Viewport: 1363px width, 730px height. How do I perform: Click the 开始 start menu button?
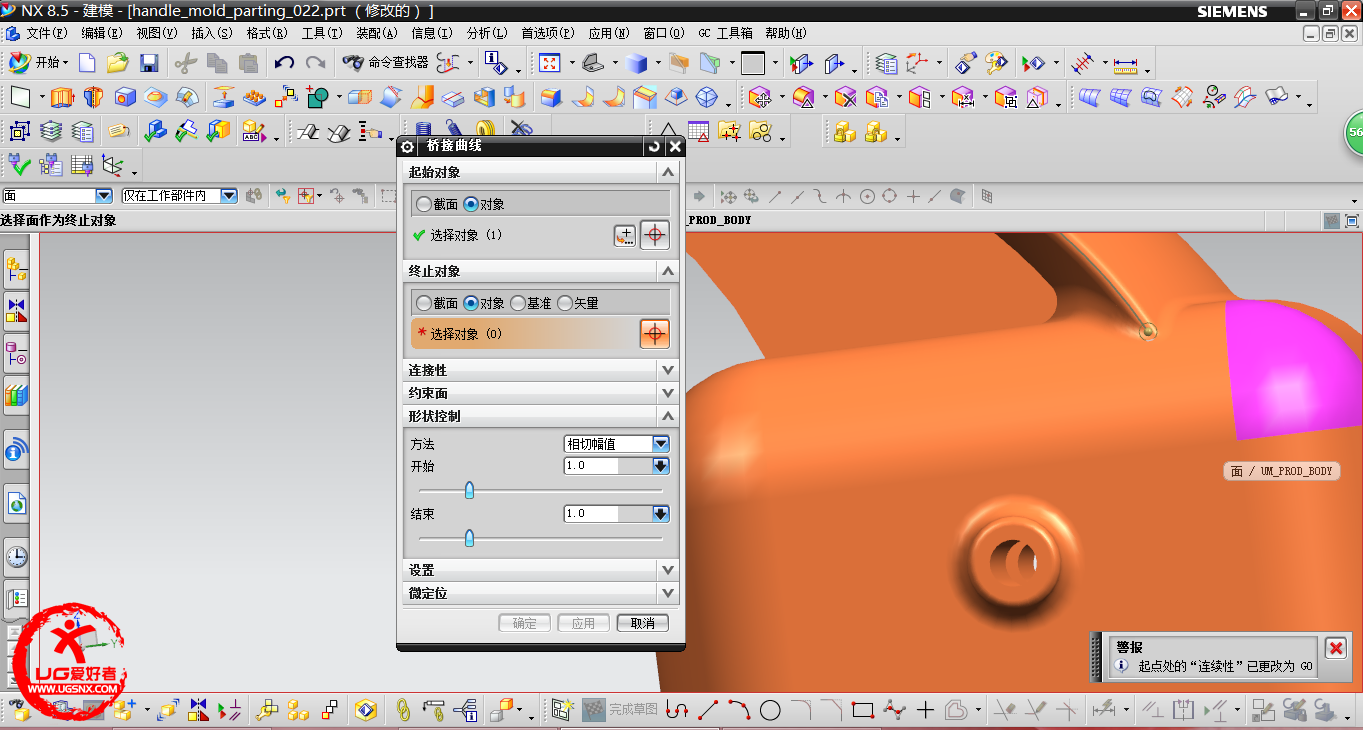pos(38,63)
